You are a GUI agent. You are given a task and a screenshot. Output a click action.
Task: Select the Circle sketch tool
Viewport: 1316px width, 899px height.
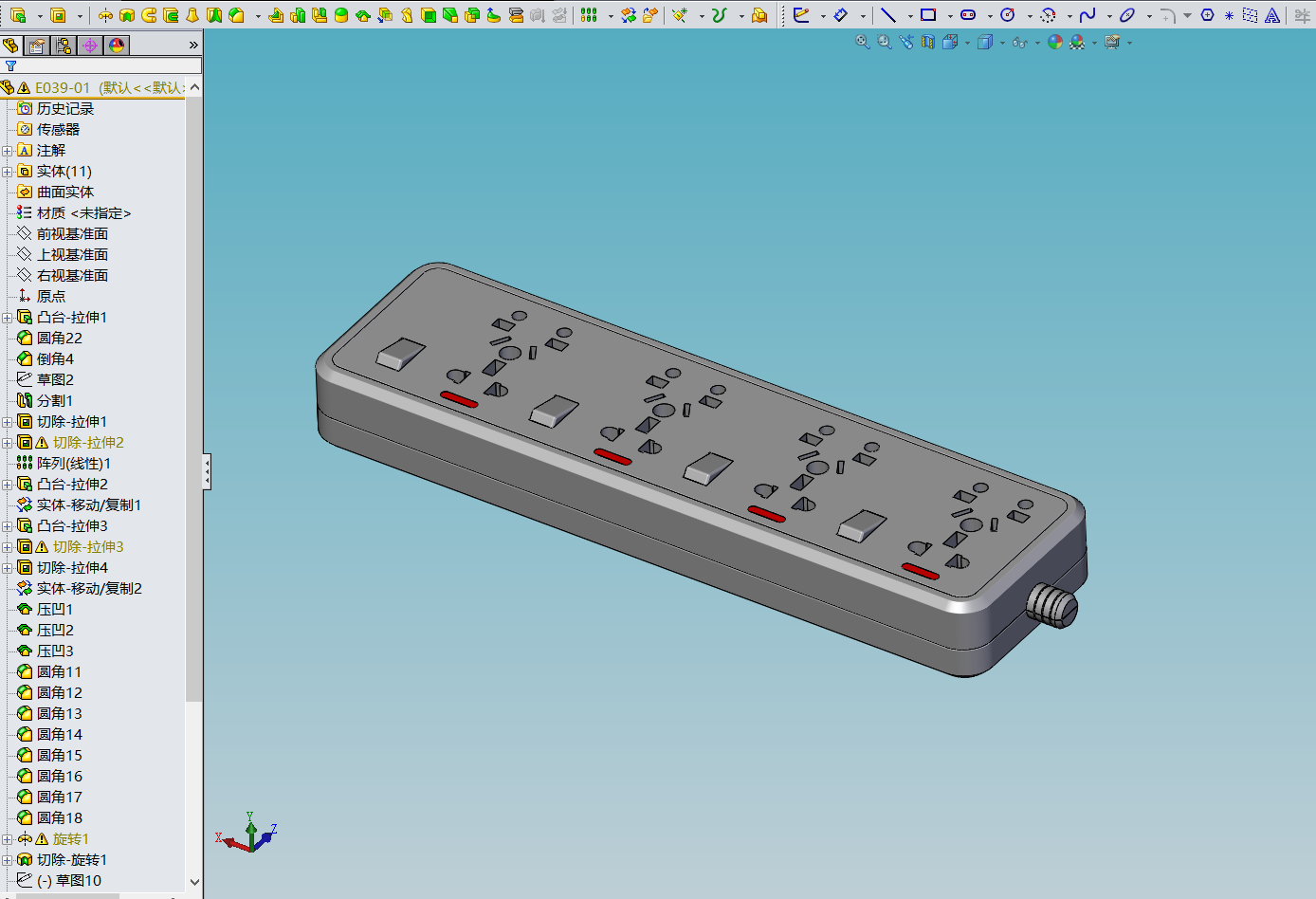click(x=1008, y=15)
